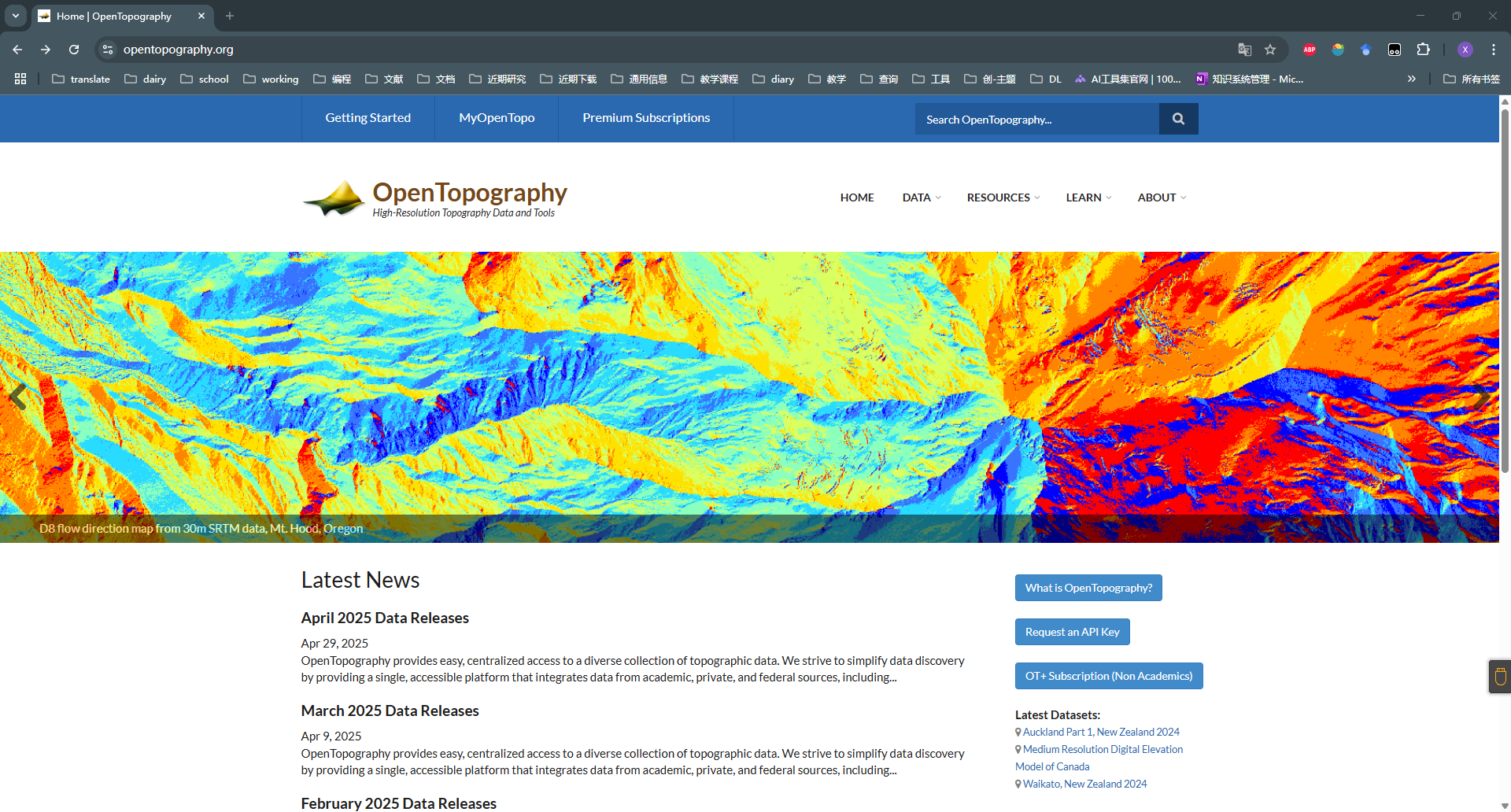Viewport: 1511px width, 812px height.
Task: Open the translate page icon
Action: (x=1244, y=50)
